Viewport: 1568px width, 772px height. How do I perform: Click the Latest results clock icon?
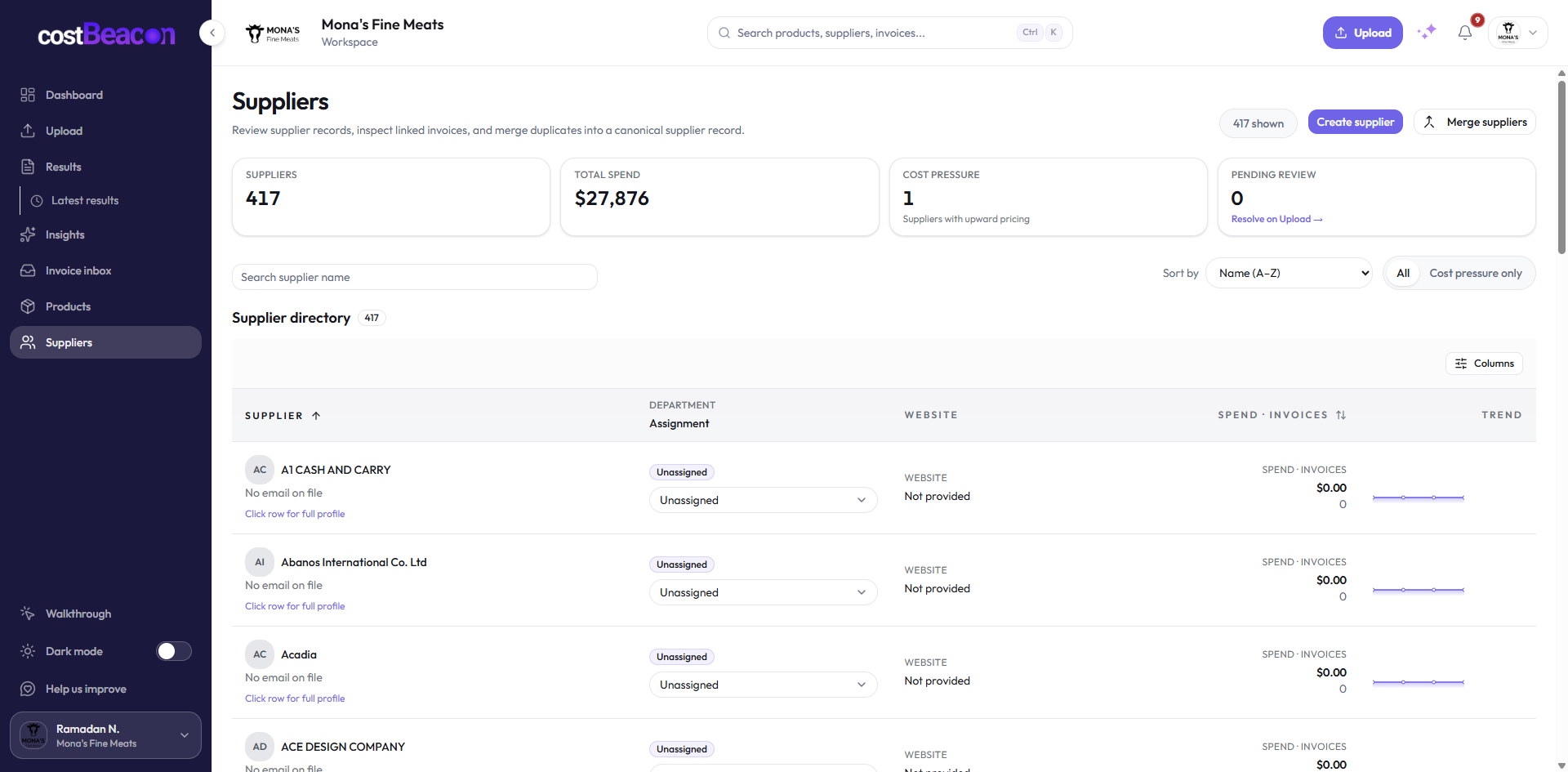tap(37, 200)
